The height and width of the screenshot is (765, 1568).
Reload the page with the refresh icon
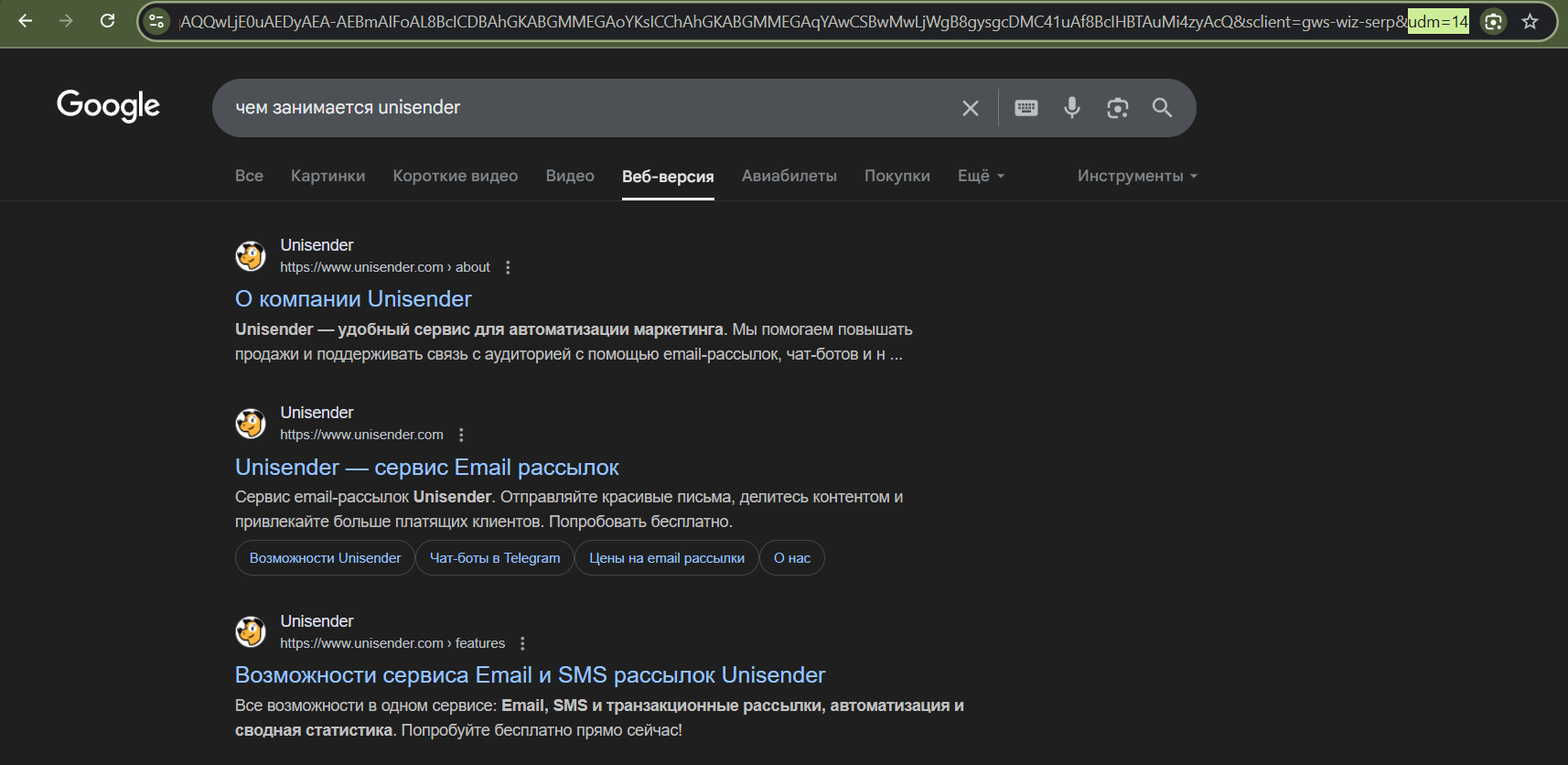click(x=107, y=20)
